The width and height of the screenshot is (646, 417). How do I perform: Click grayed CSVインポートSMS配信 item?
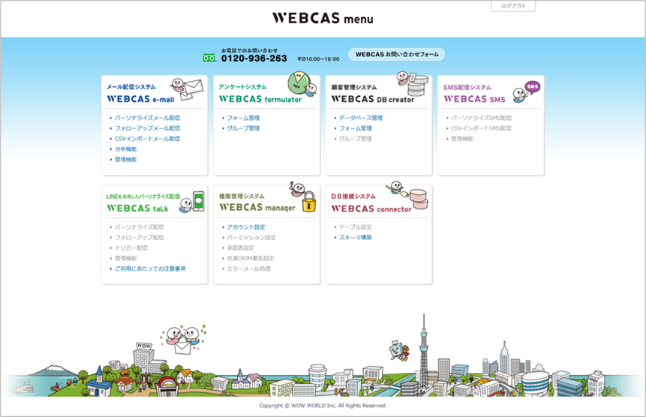pyautogui.click(x=481, y=128)
